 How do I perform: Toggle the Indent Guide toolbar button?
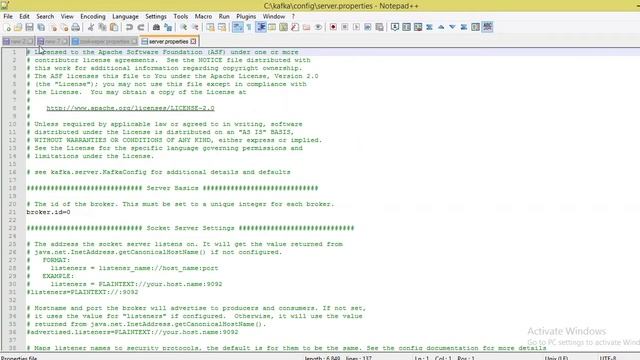pos(261,27)
